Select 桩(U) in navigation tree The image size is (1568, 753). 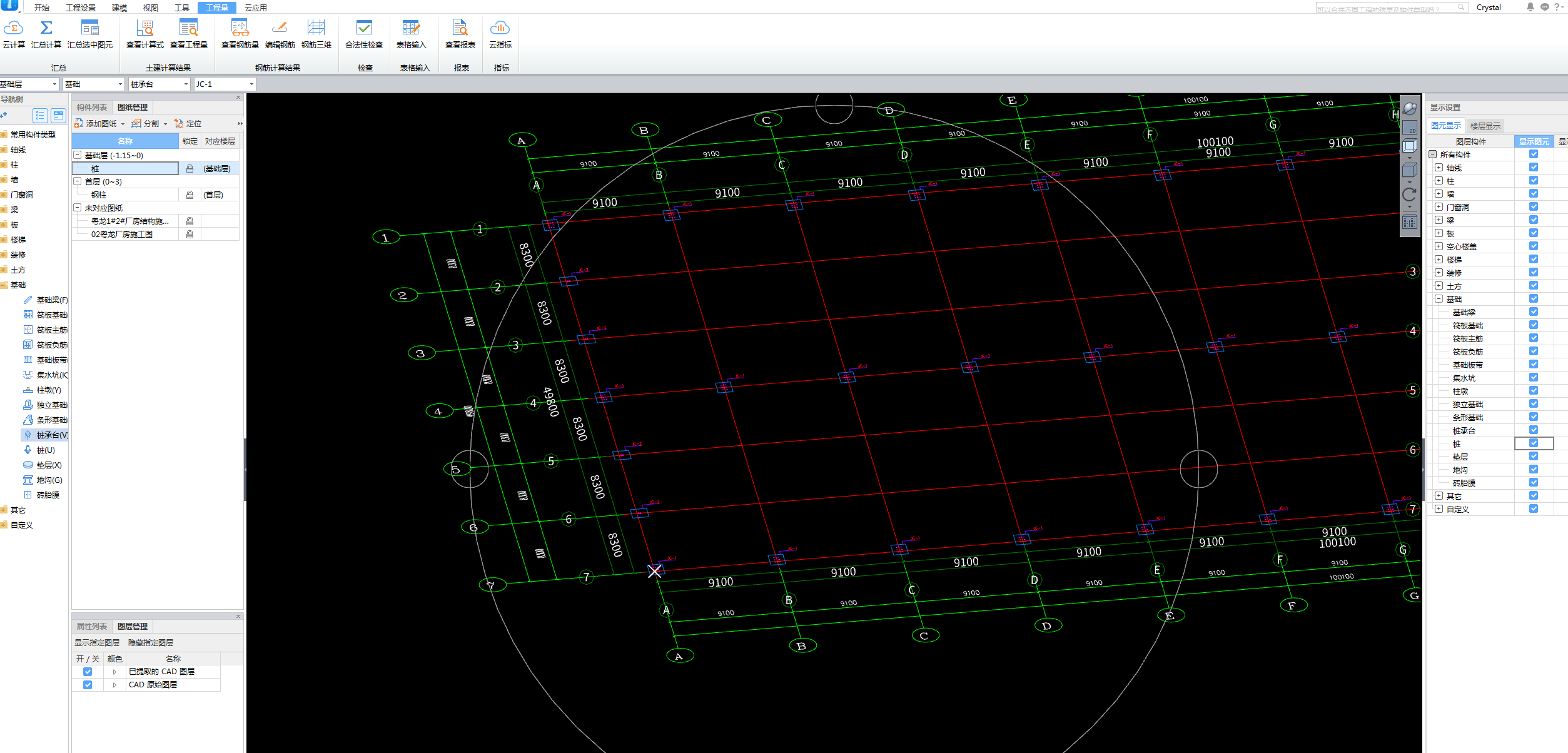[x=39, y=450]
